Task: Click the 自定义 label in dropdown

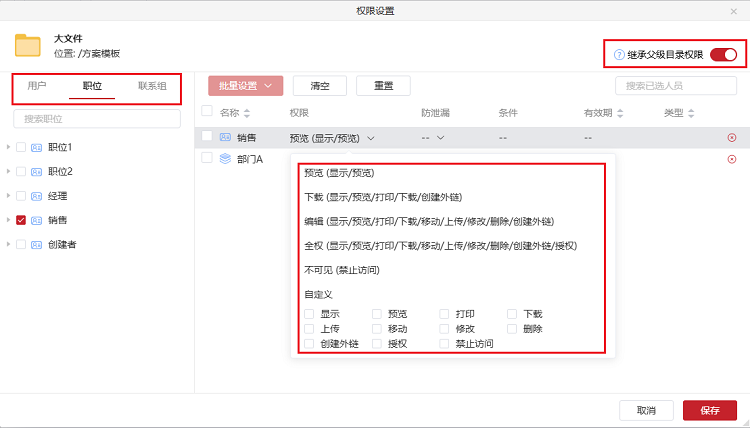Action: pyautogui.click(x=318, y=295)
